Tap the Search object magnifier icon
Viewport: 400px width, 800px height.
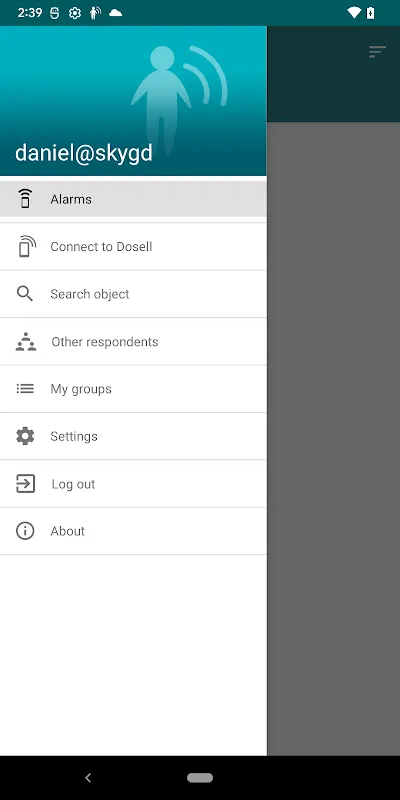24,293
